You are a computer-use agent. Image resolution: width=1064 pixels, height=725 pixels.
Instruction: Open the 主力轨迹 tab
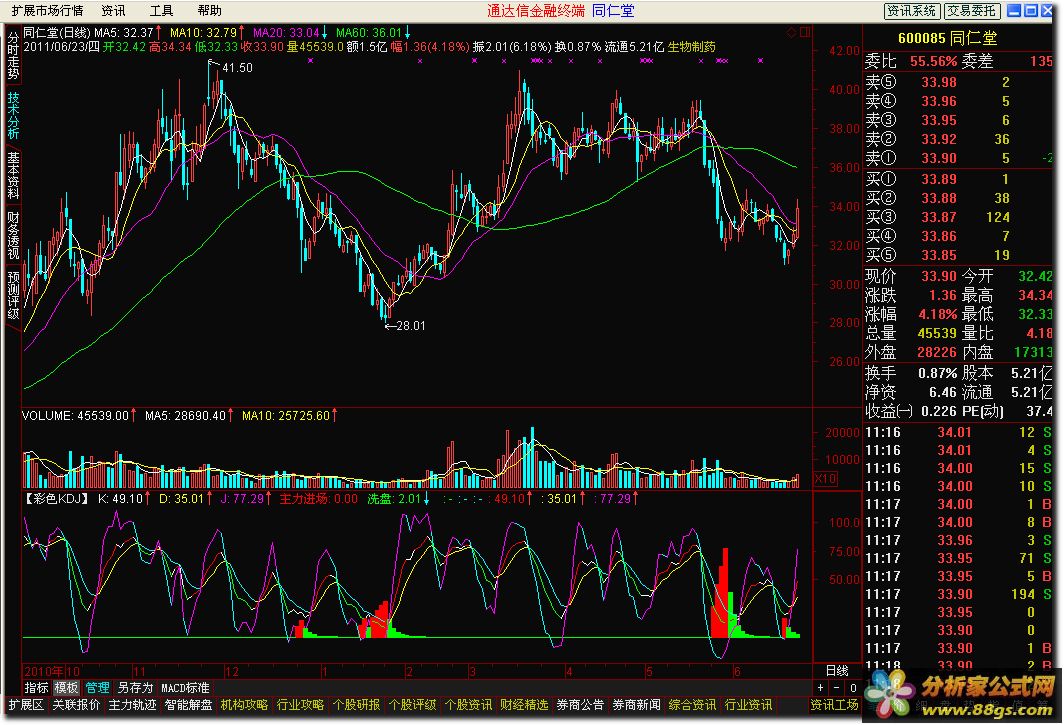click(x=132, y=705)
